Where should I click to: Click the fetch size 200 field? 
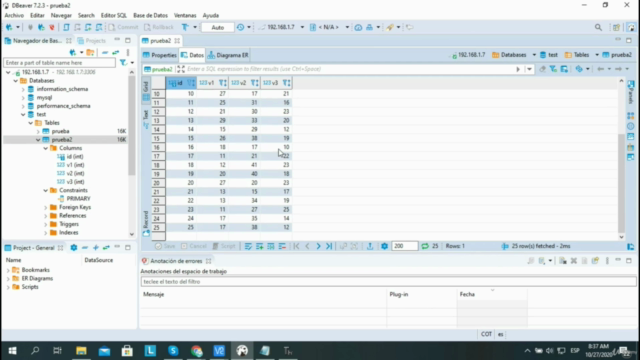(x=404, y=246)
